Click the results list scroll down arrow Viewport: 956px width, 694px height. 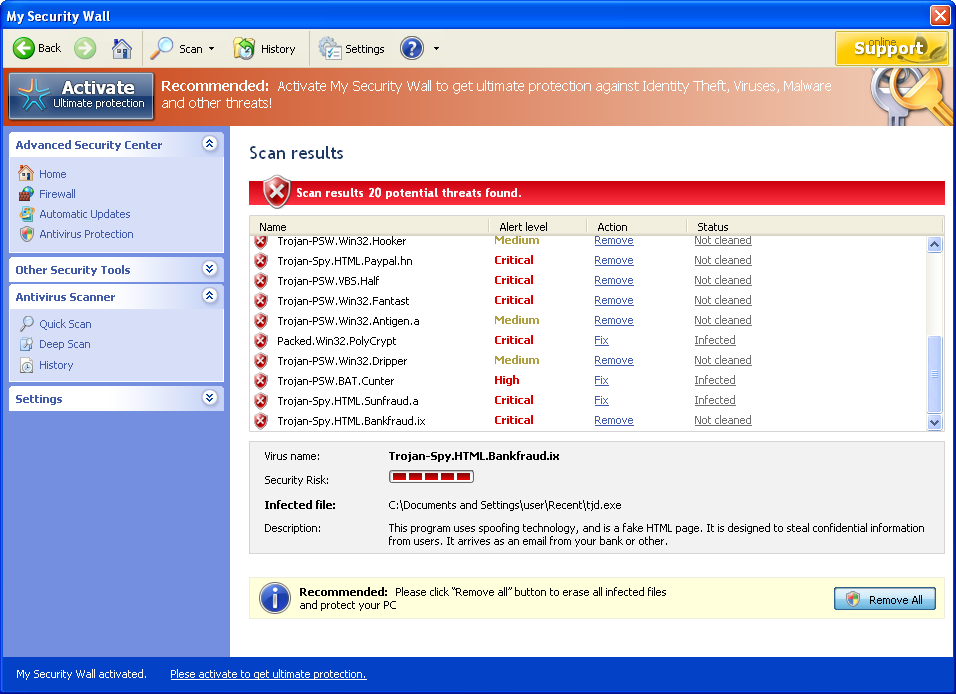(x=934, y=422)
